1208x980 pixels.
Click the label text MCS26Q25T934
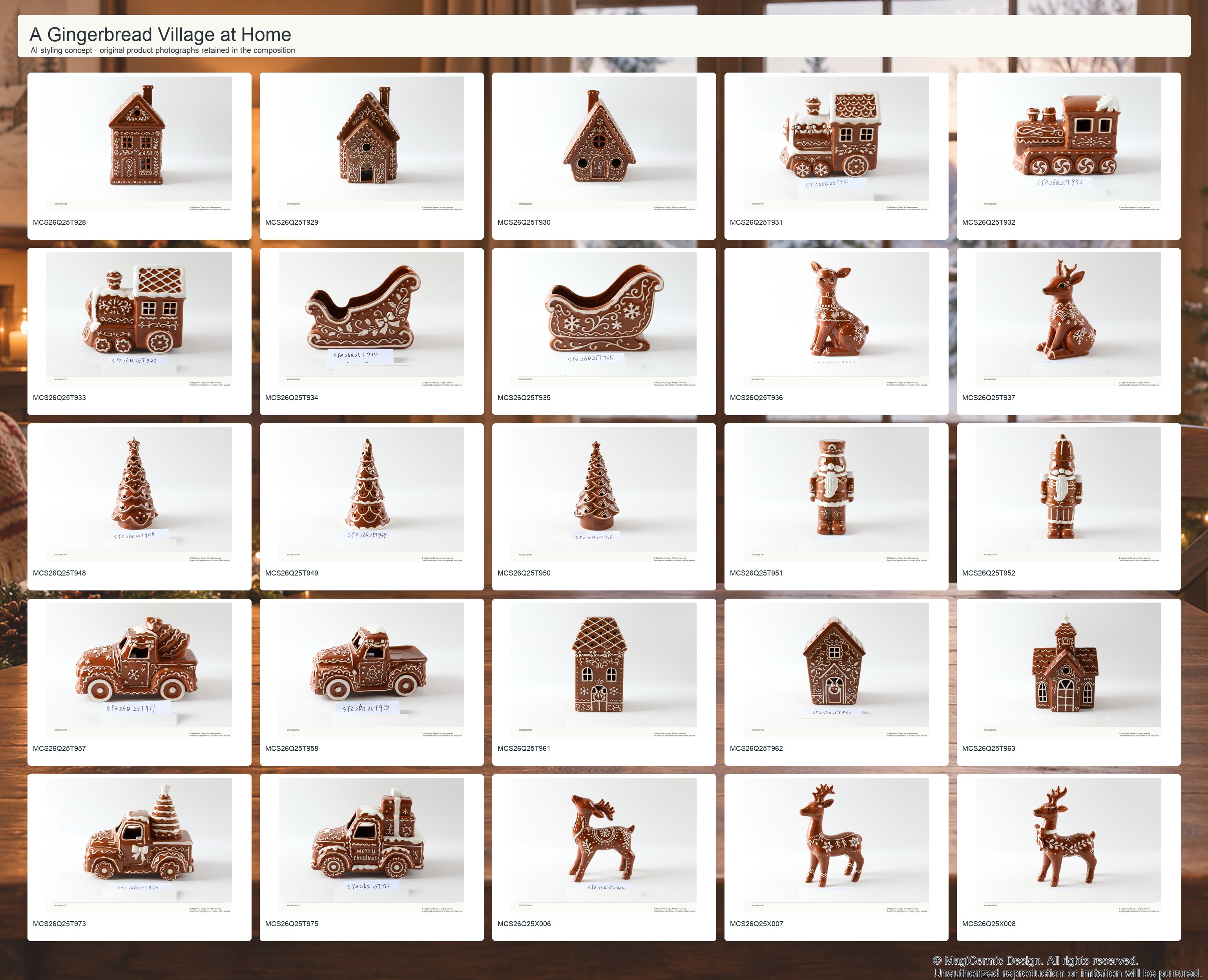(x=292, y=398)
